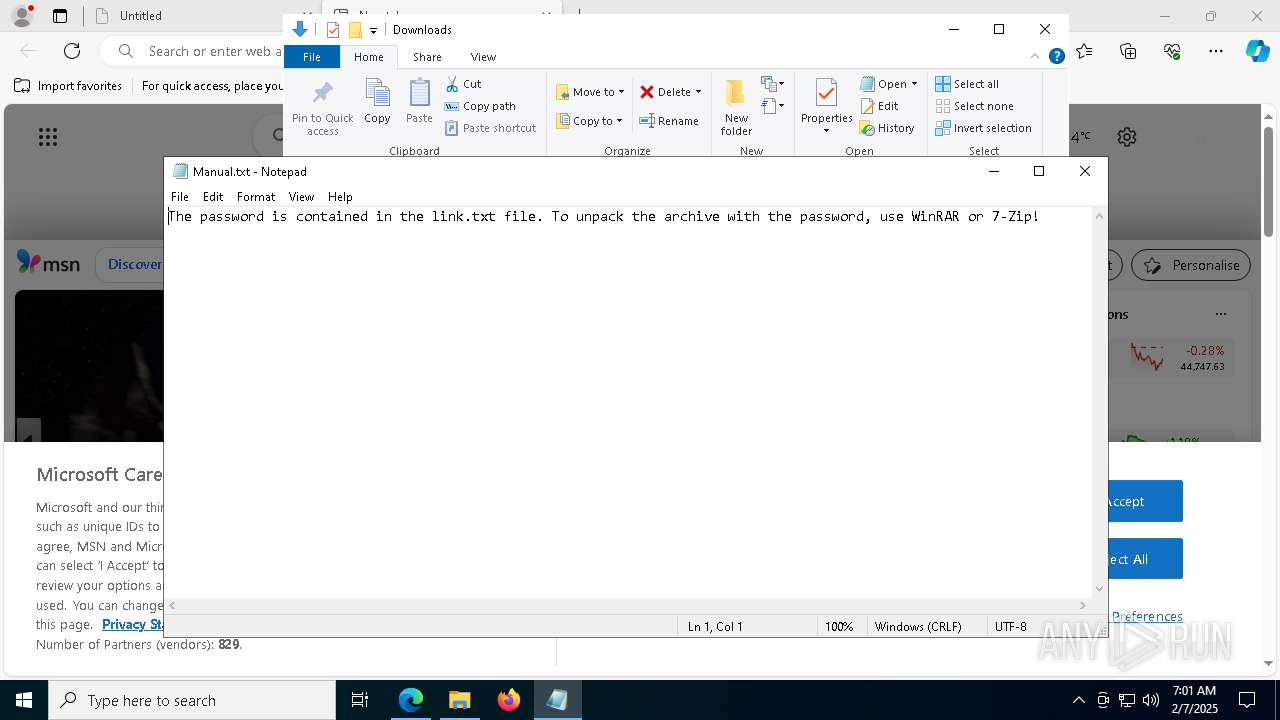Click the File Explorer taskbar icon
This screenshot has width=1280, height=720.
point(459,700)
